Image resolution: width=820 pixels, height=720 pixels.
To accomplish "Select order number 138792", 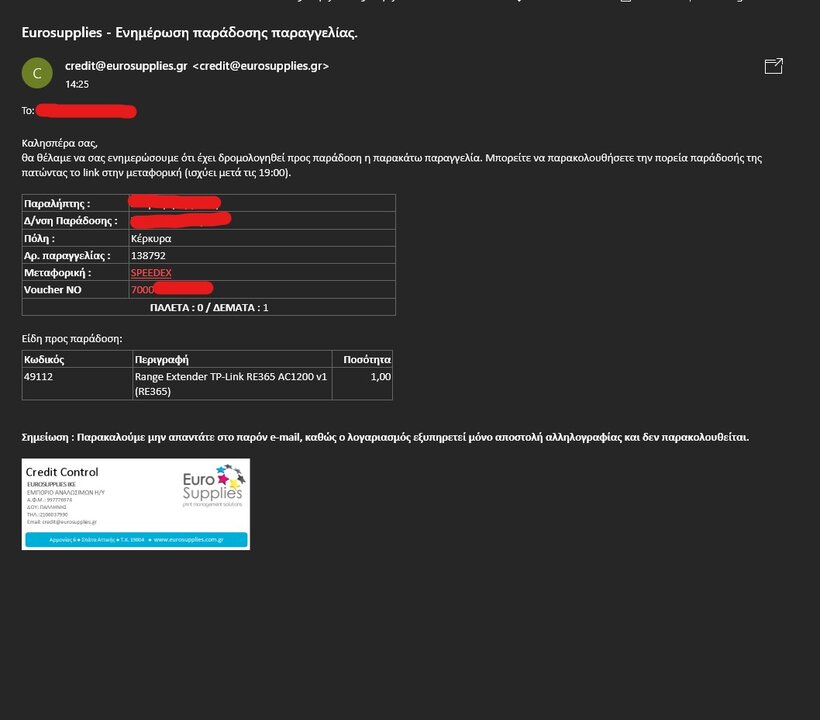I will 149,255.
